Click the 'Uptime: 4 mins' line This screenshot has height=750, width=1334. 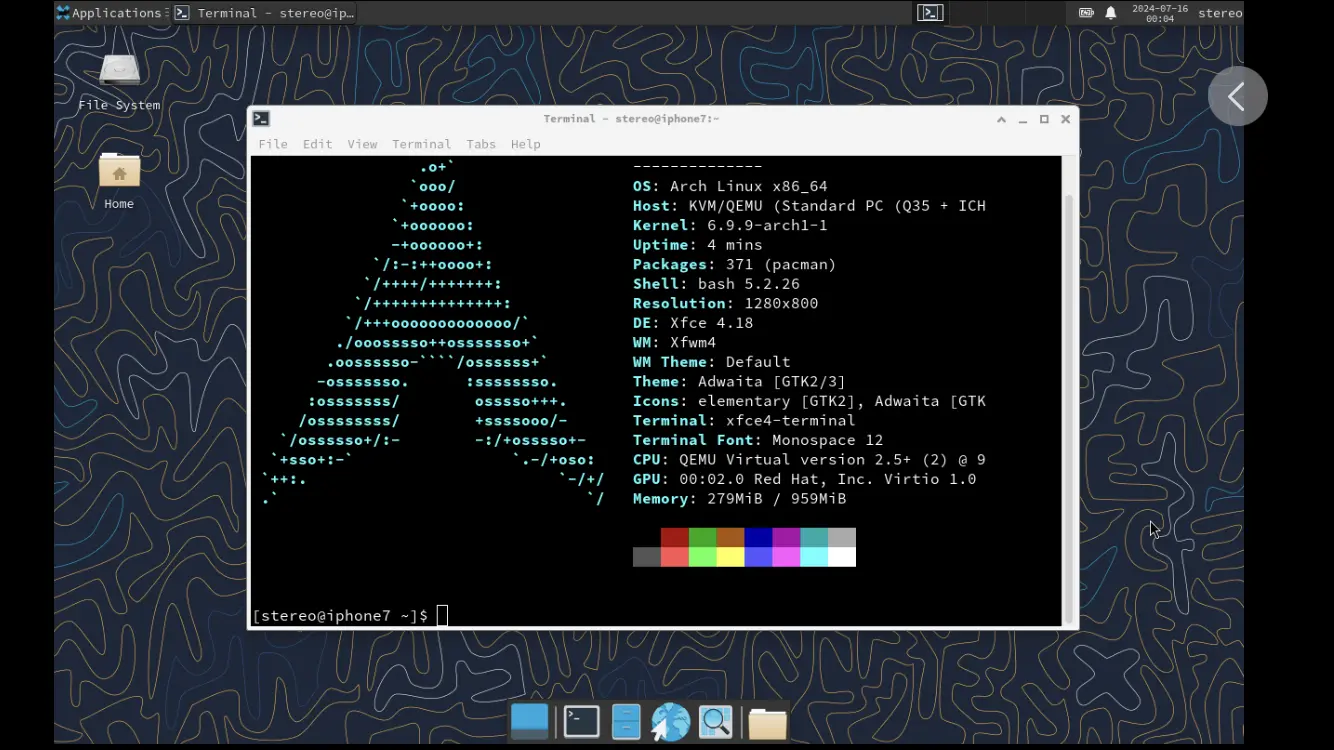698,245
